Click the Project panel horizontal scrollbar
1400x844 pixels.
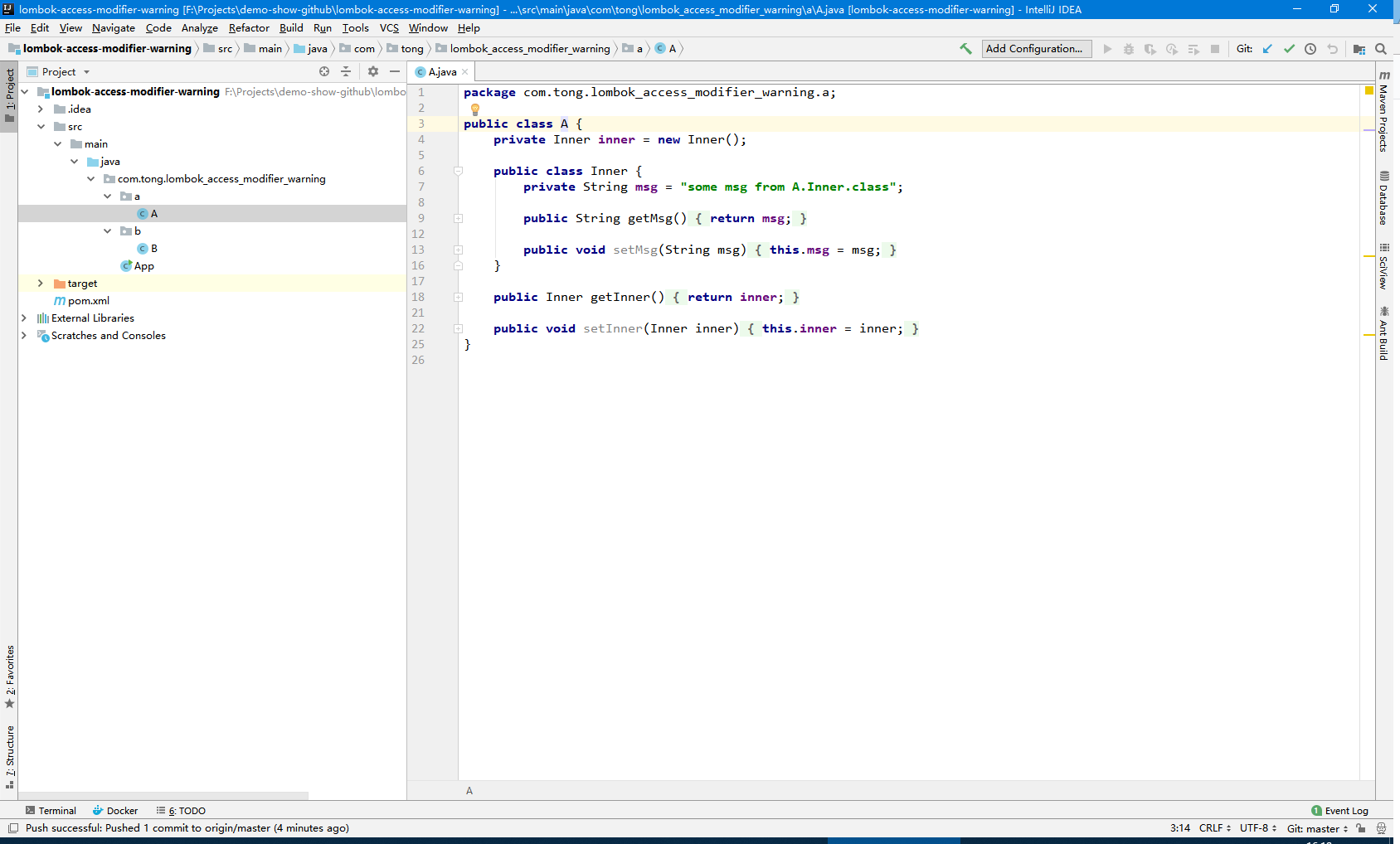tap(163, 795)
